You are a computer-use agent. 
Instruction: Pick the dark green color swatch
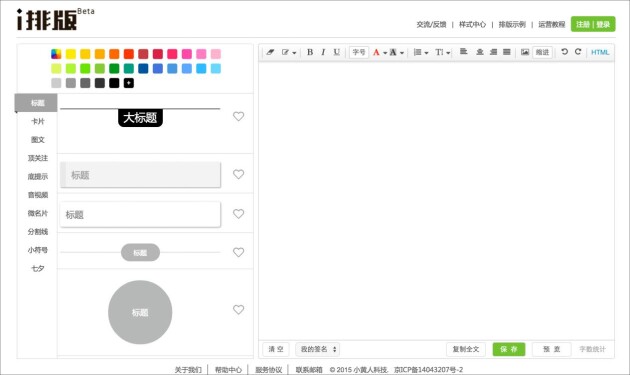click(x=114, y=68)
